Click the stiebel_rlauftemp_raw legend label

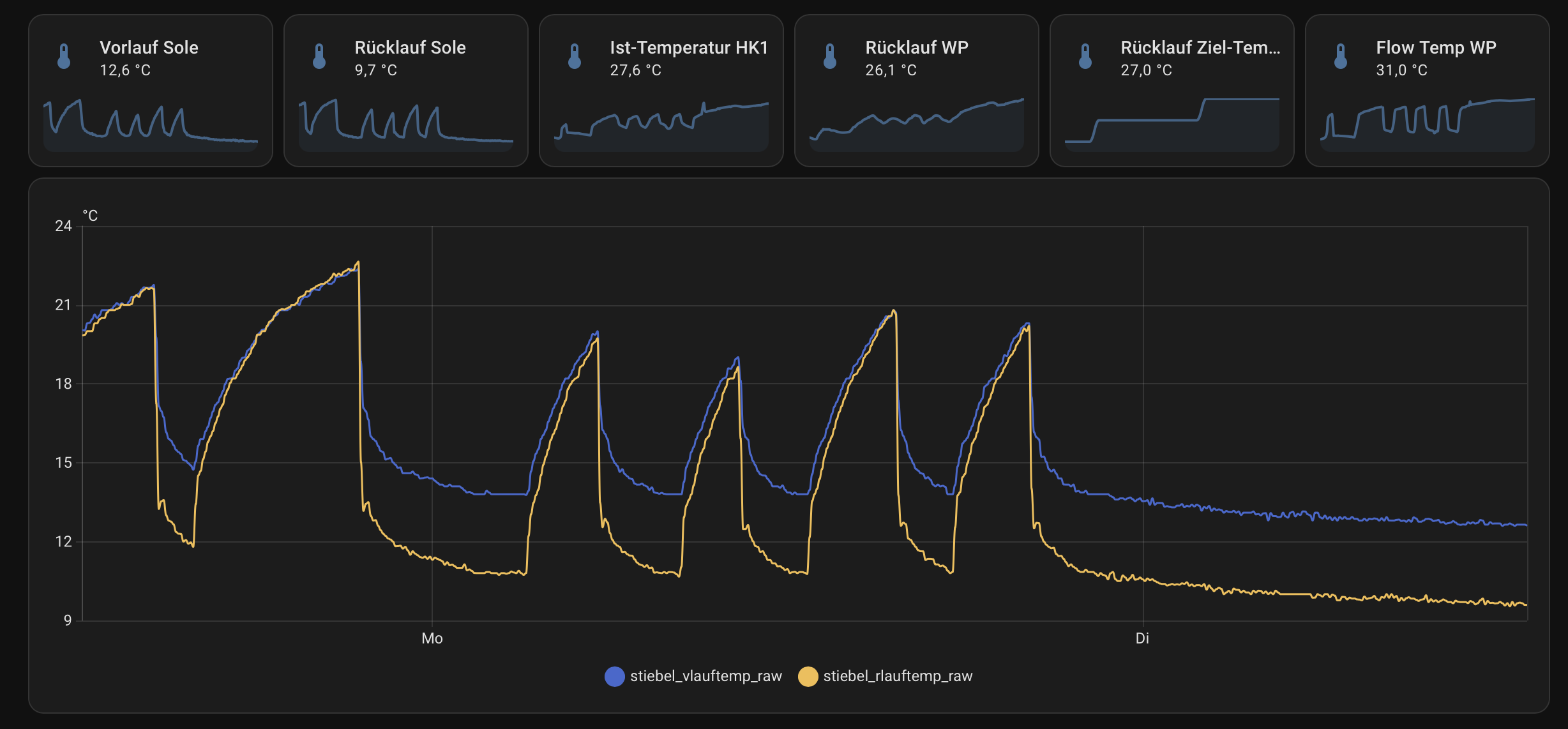898,676
